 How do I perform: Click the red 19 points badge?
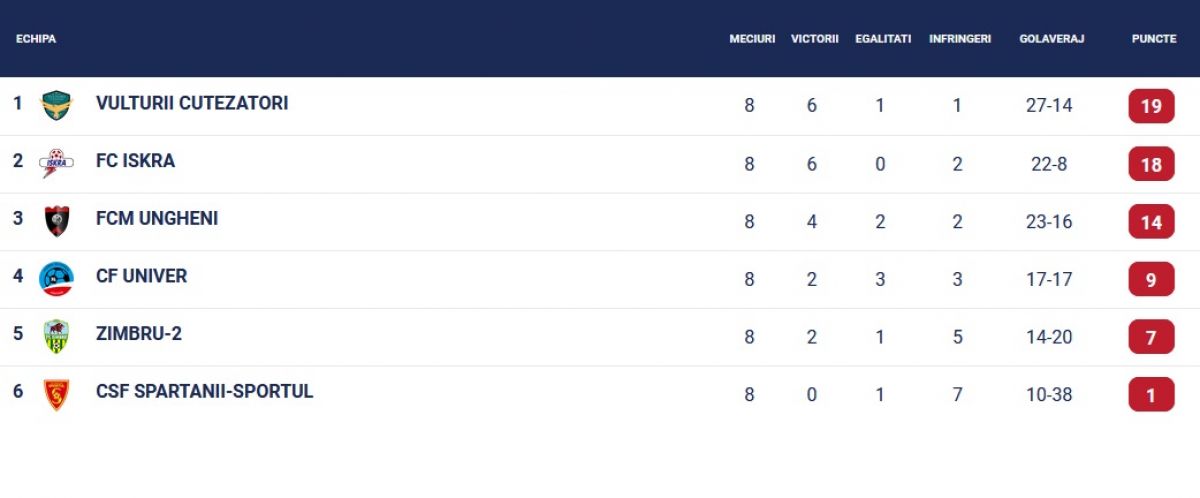click(x=1151, y=106)
